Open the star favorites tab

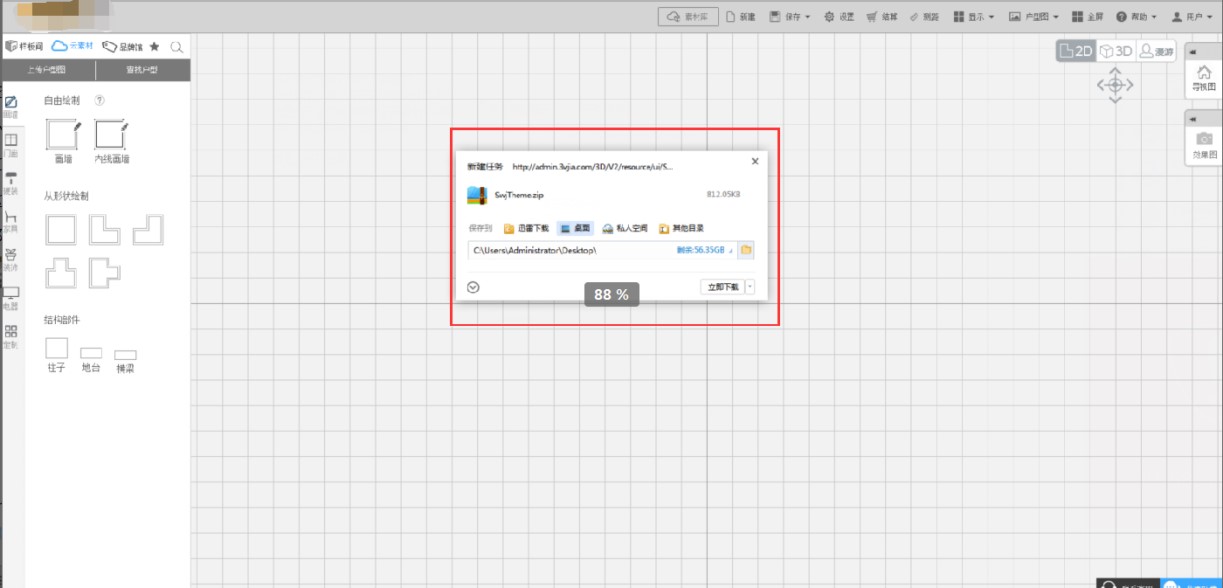click(x=155, y=47)
